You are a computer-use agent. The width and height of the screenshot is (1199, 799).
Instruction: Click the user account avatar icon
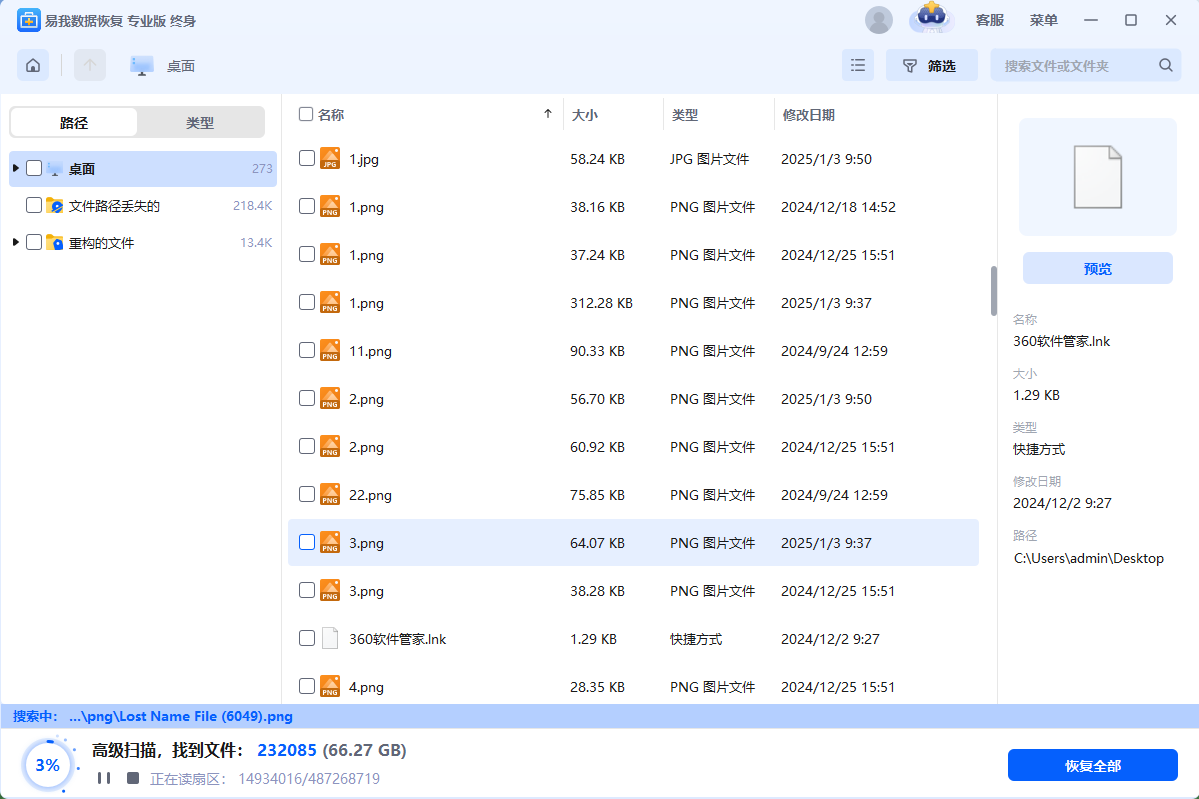[x=878, y=20]
